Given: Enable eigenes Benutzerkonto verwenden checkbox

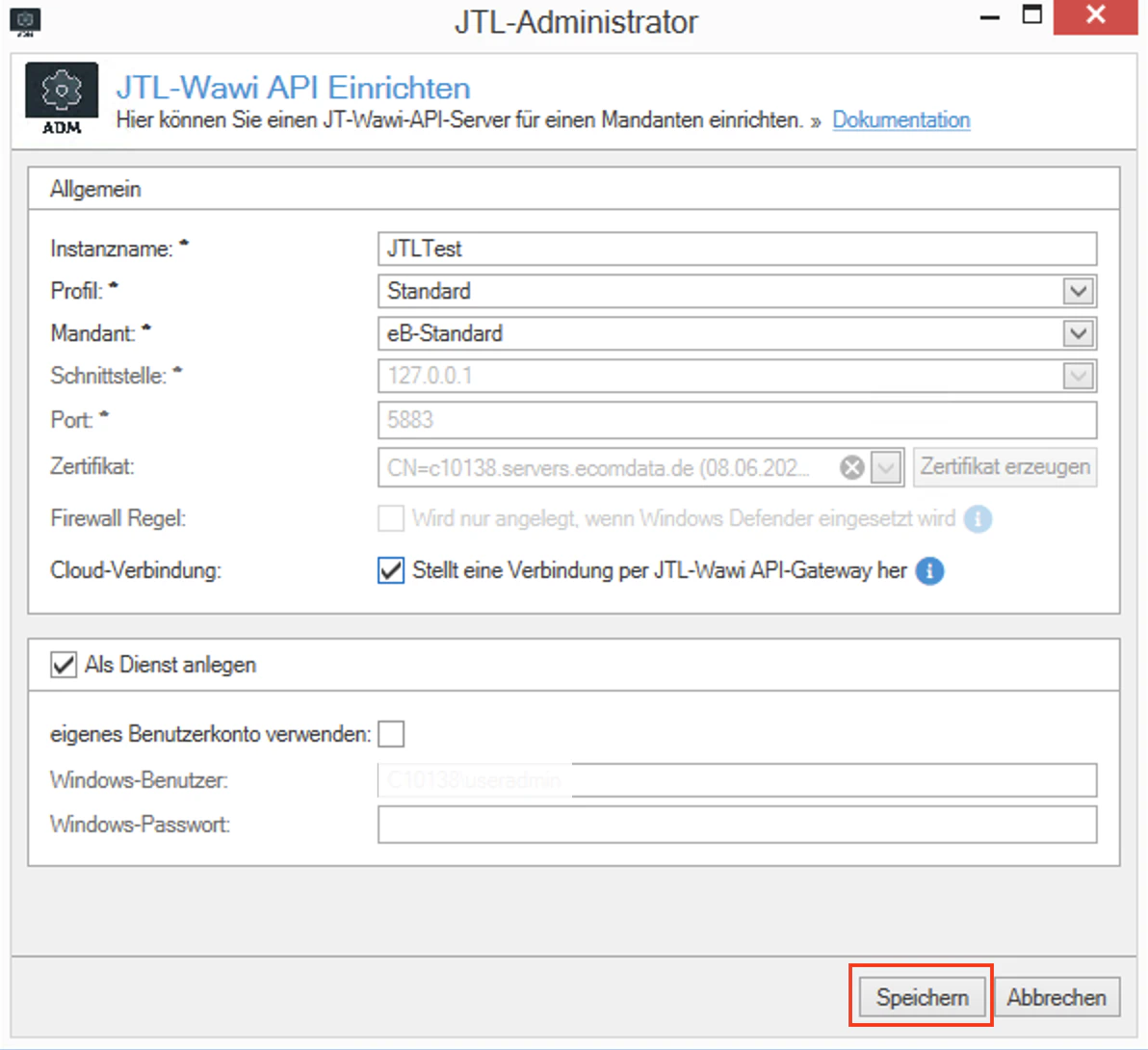Looking at the screenshot, I should click(x=391, y=734).
